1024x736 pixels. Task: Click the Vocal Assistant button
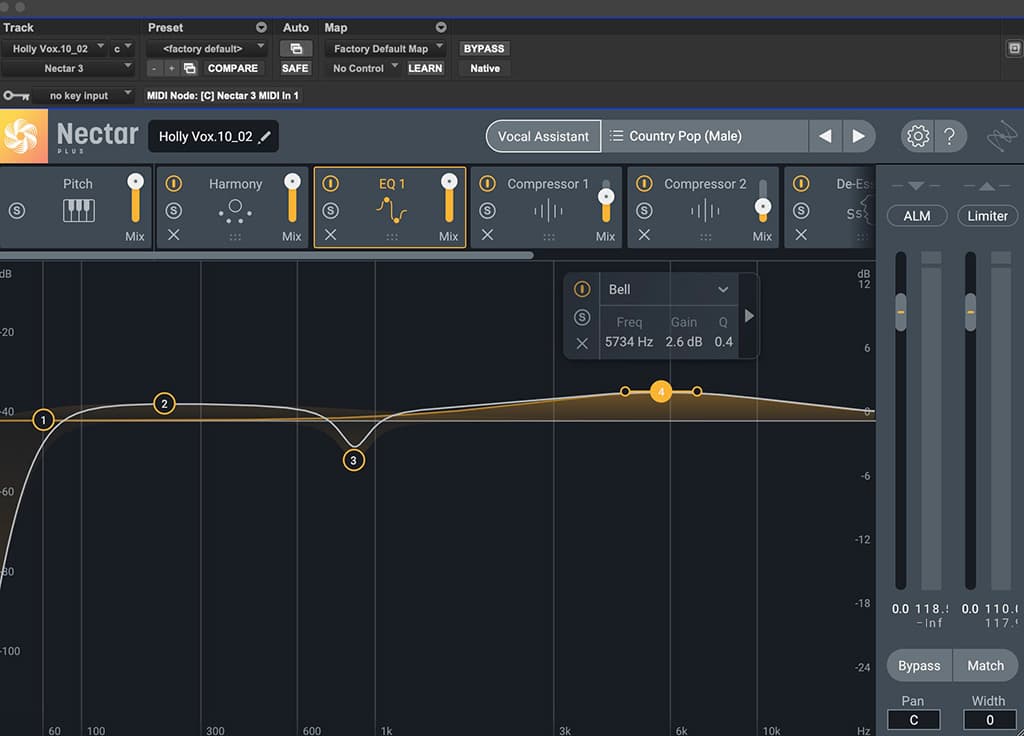pos(543,136)
